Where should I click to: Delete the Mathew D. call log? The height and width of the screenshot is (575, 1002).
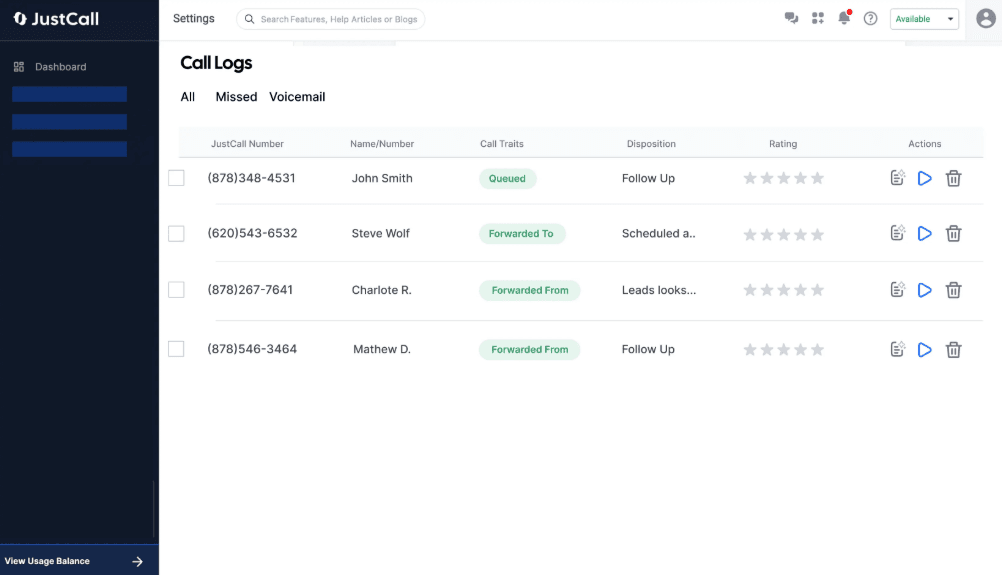click(953, 349)
